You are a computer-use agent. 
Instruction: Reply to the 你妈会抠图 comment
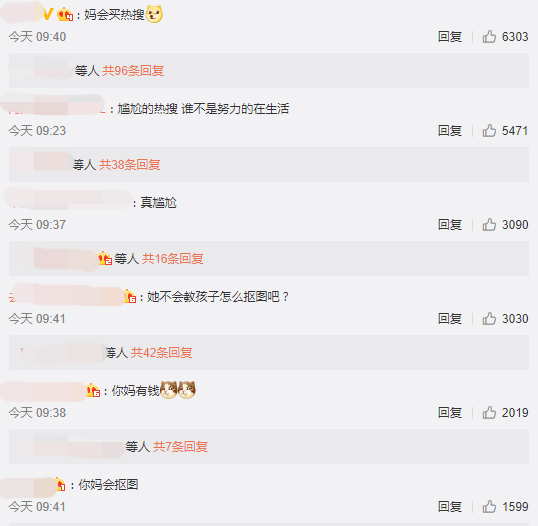tap(450, 507)
